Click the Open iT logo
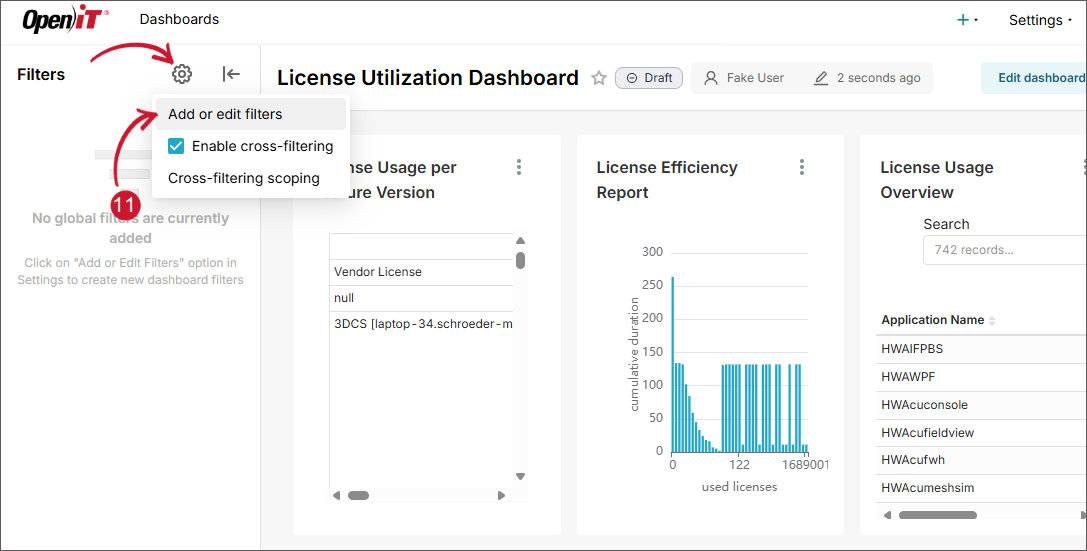1087x551 pixels. pyautogui.click(x=65, y=19)
